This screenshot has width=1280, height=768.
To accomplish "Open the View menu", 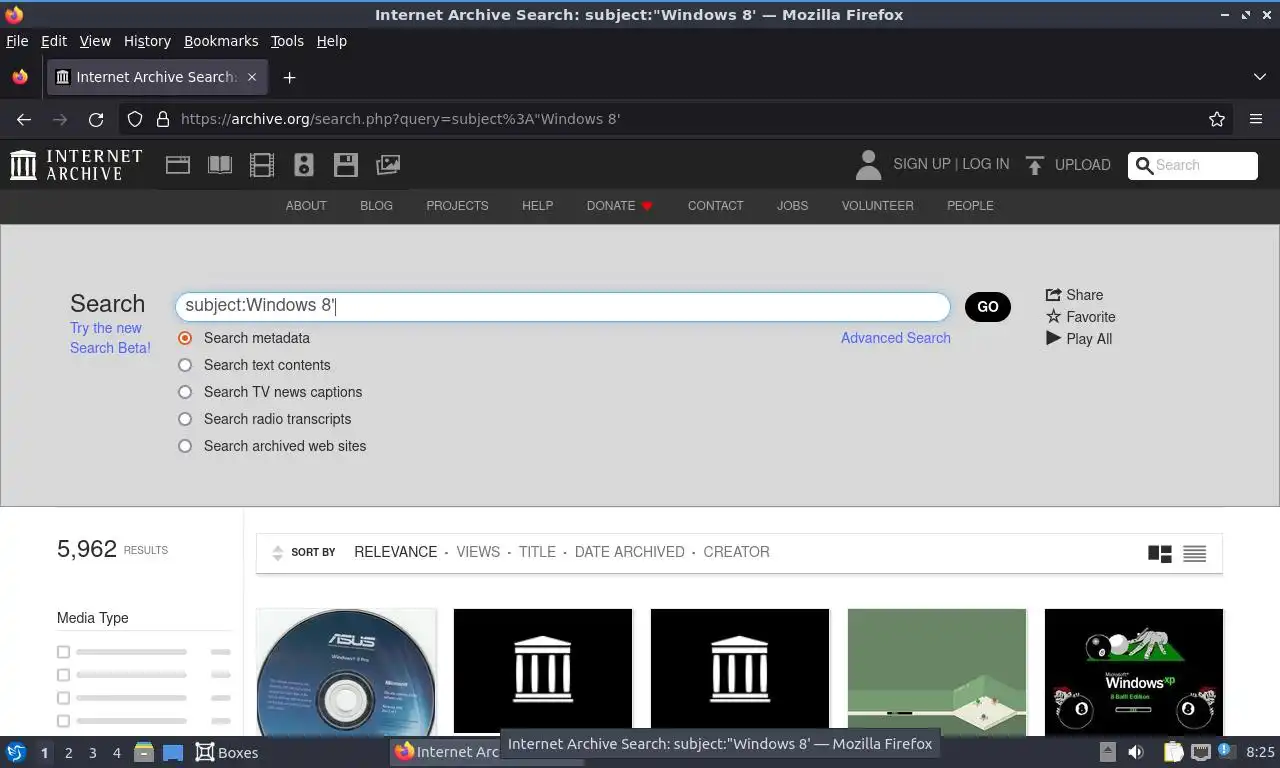I will (x=95, y=41).
